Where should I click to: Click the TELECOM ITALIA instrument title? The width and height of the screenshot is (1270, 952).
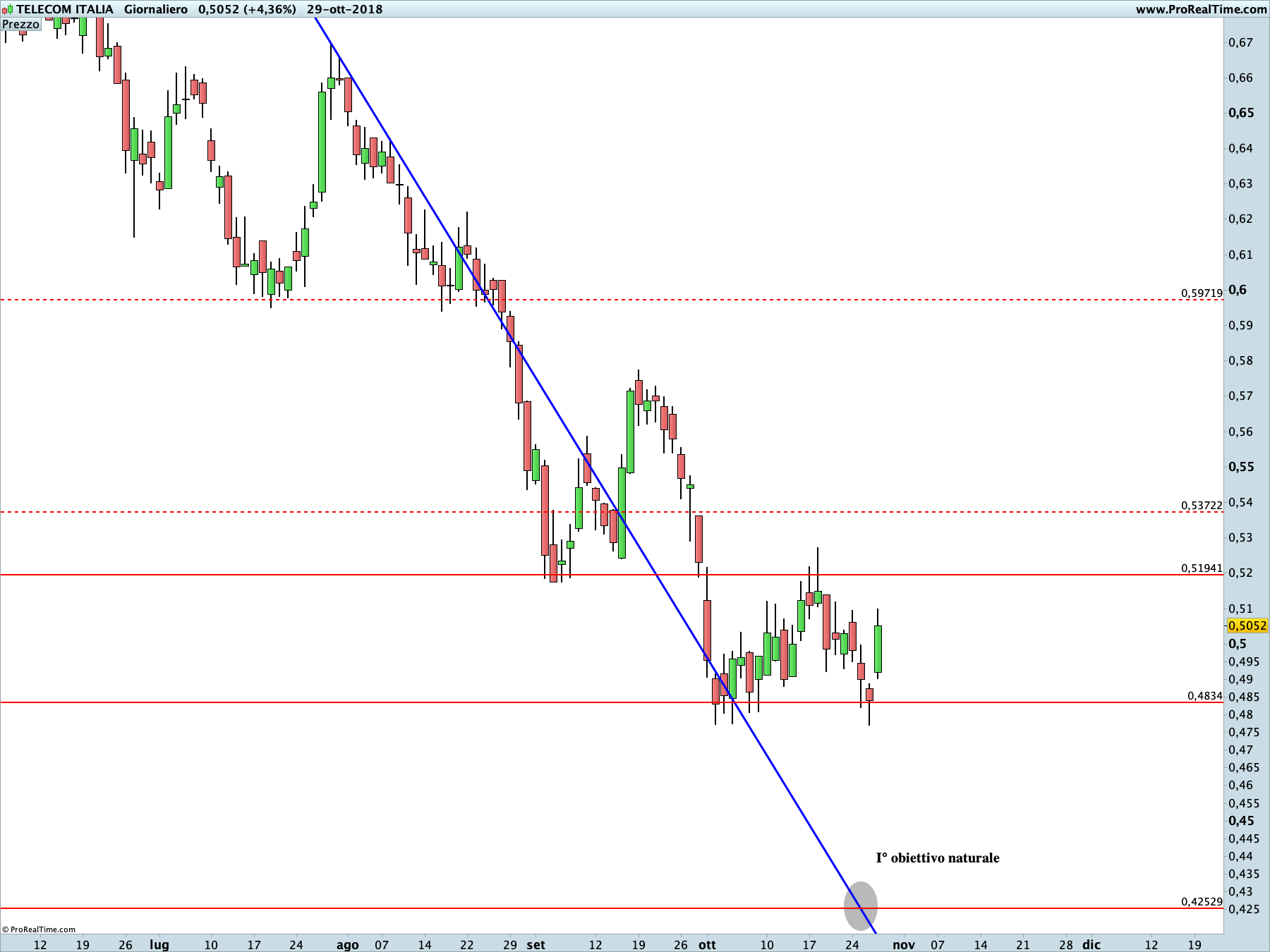[x=65, y=9]
